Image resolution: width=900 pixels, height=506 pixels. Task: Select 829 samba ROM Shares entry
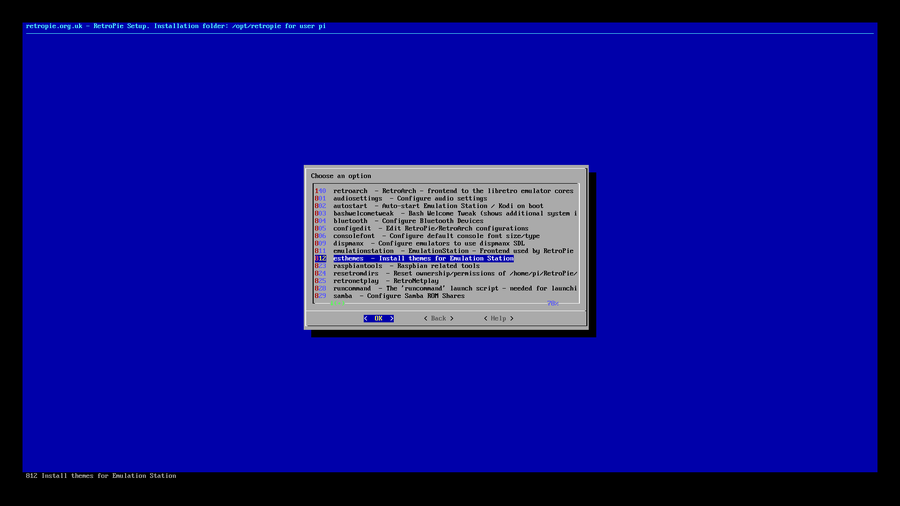coord(390,296)
